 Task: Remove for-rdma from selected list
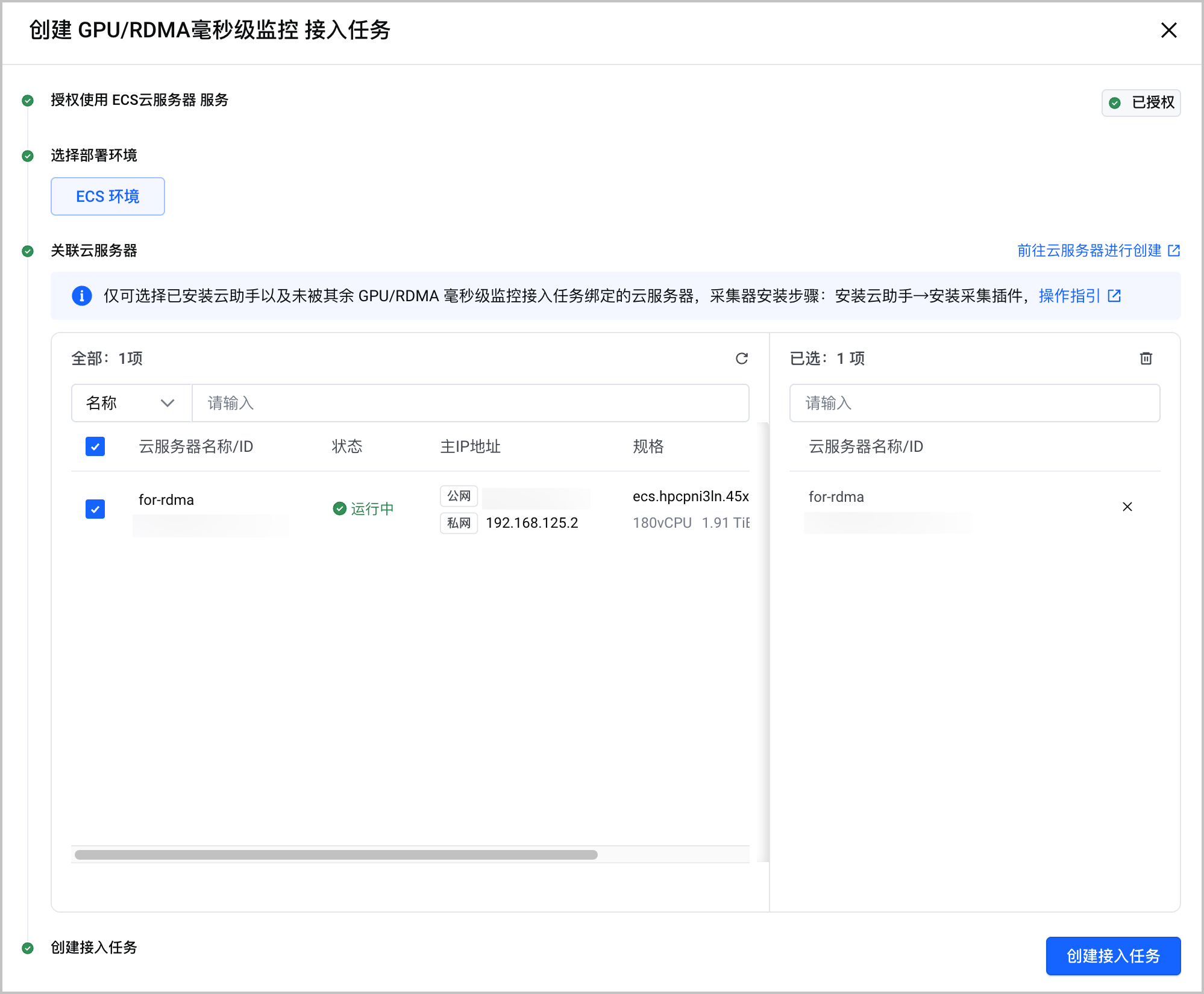(1127, 507)
